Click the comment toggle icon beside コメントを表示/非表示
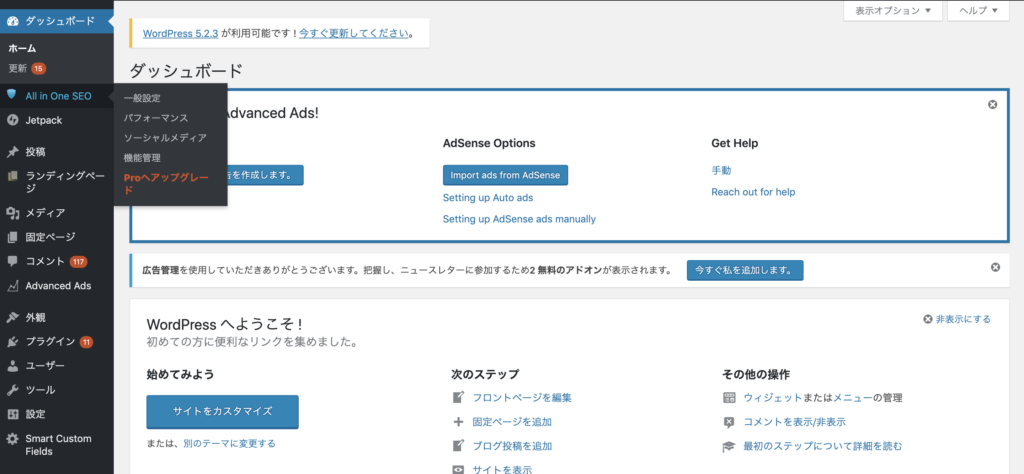1024x474 pixels. point(729,422)
